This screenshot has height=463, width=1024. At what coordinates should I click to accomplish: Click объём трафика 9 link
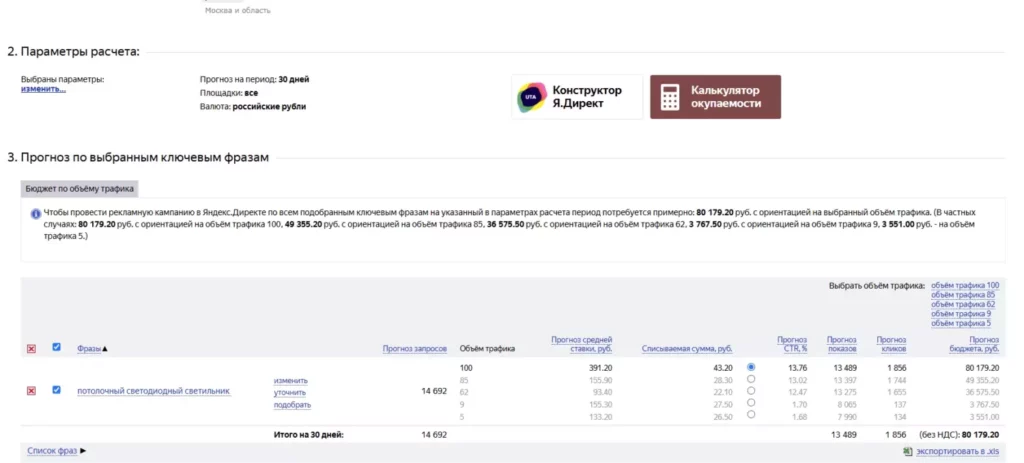961,313
